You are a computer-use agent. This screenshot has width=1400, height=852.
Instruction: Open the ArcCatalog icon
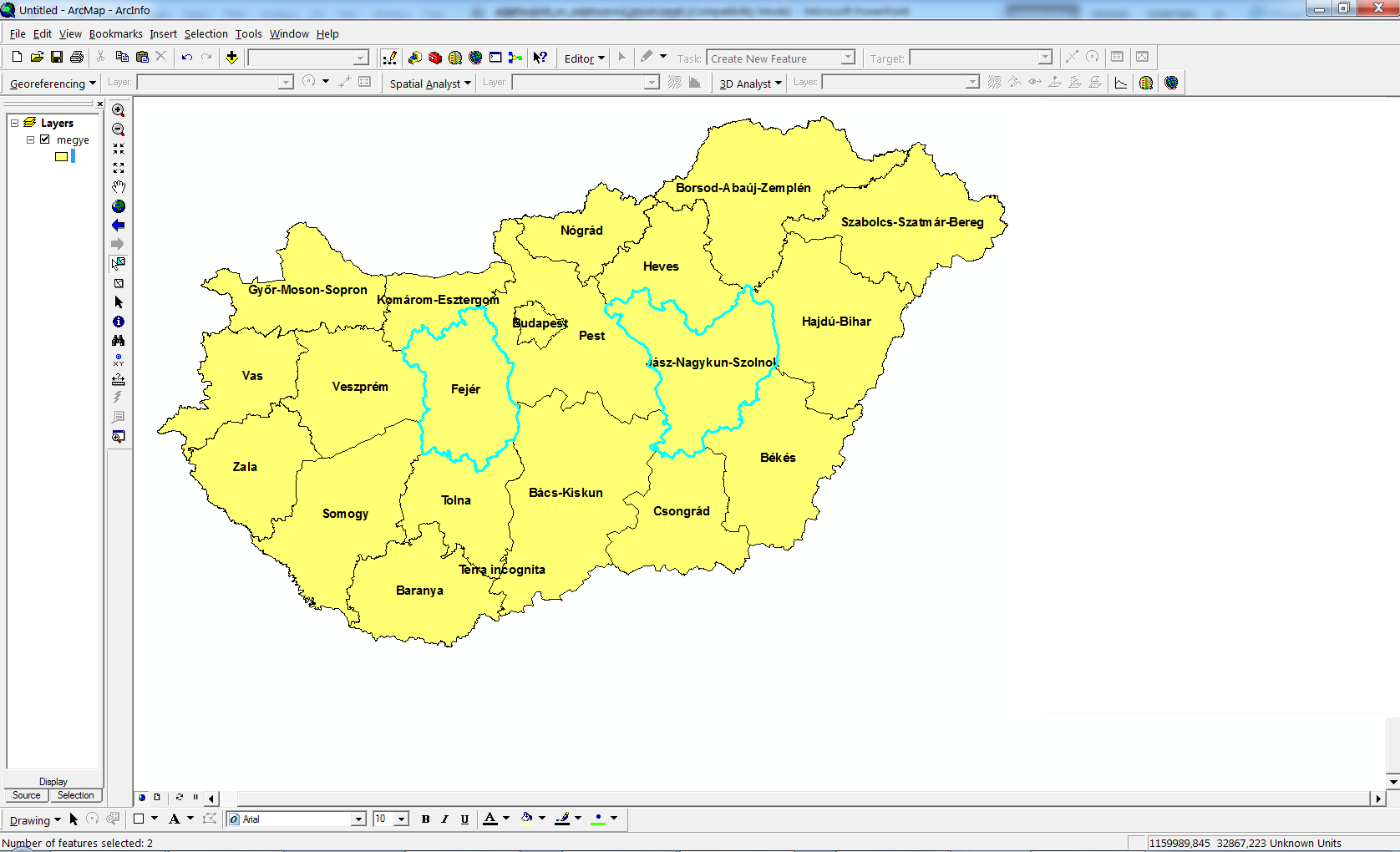pos(415,58)
